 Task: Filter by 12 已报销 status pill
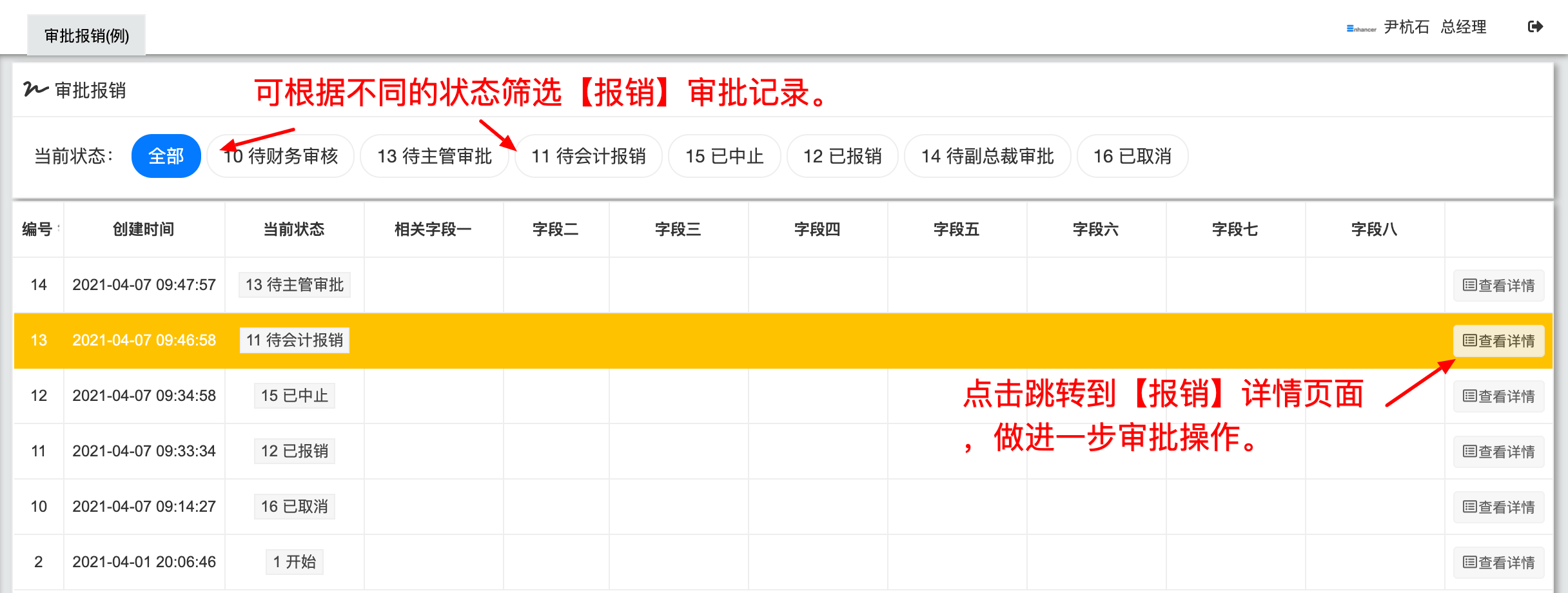click(x=843, y=156)
